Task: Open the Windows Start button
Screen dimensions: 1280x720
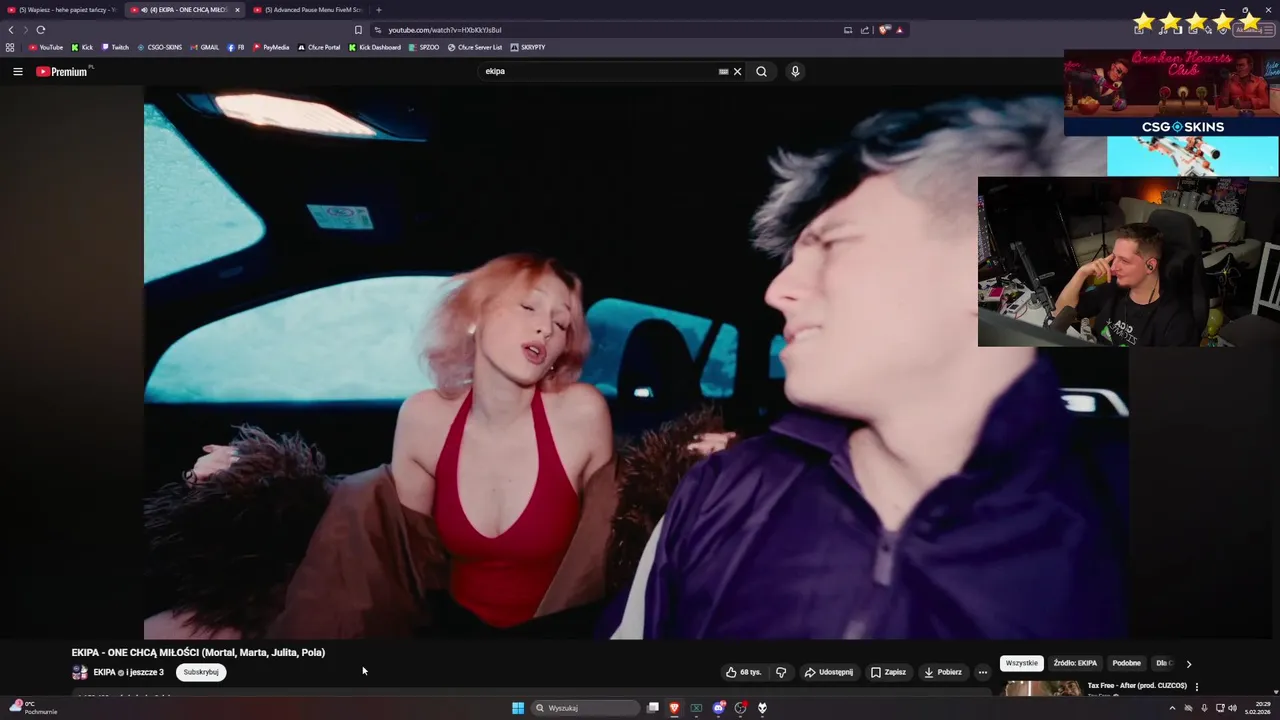Action: [518, 708]
